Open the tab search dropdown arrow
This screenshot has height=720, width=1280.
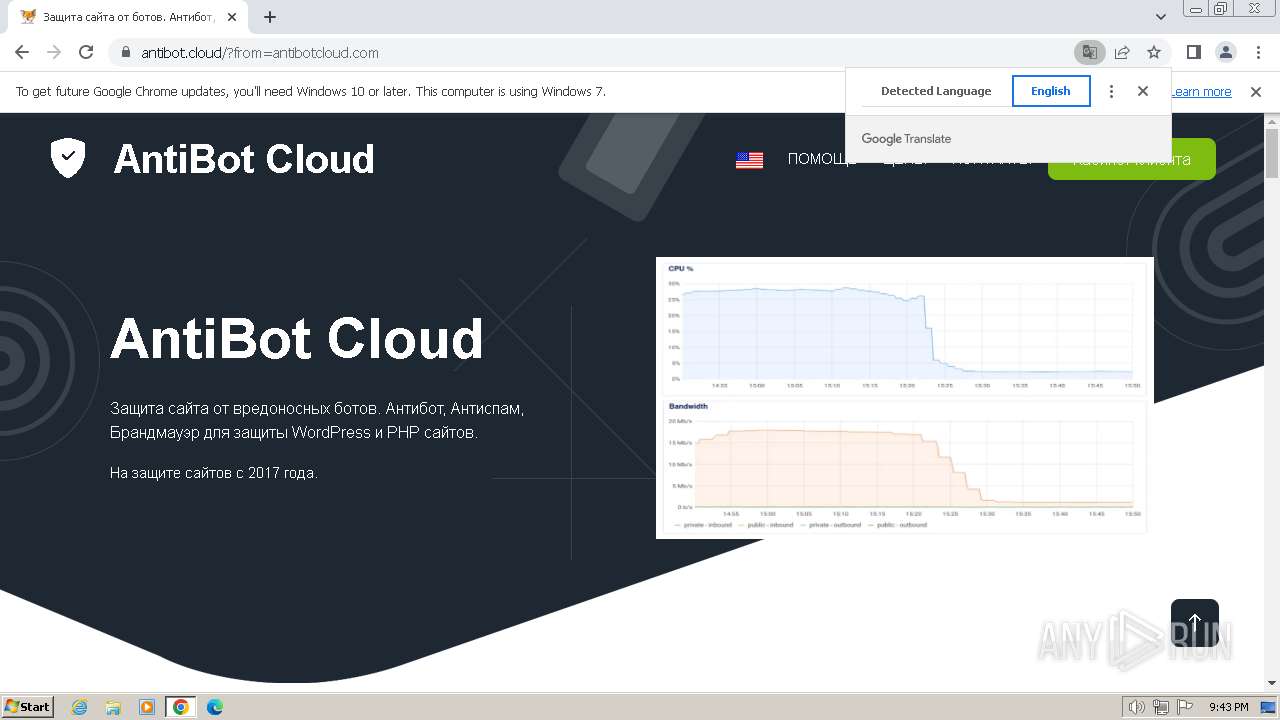click(1161, 17)
